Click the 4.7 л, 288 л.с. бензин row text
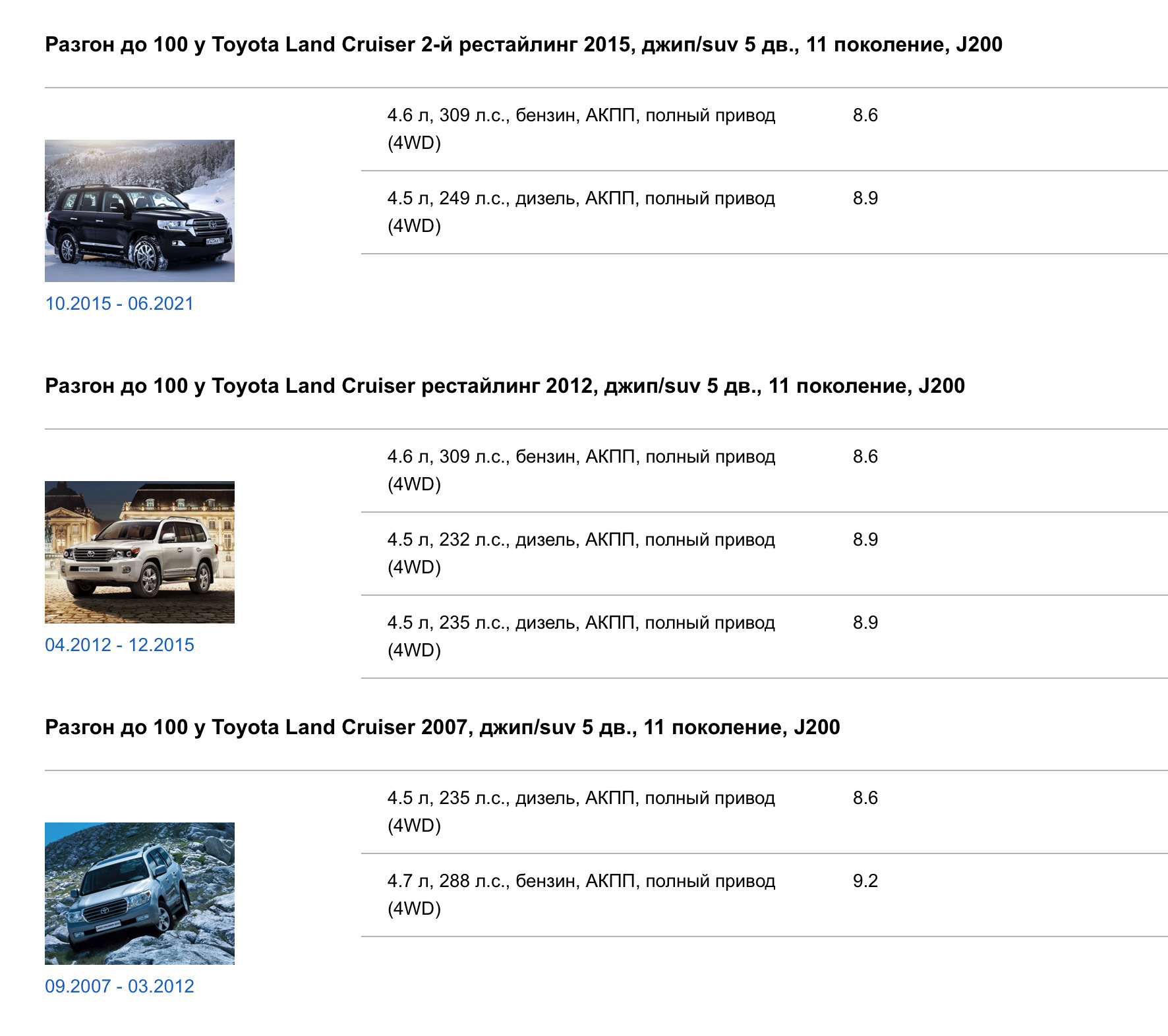1168x1036 pixels. point(581,895)
